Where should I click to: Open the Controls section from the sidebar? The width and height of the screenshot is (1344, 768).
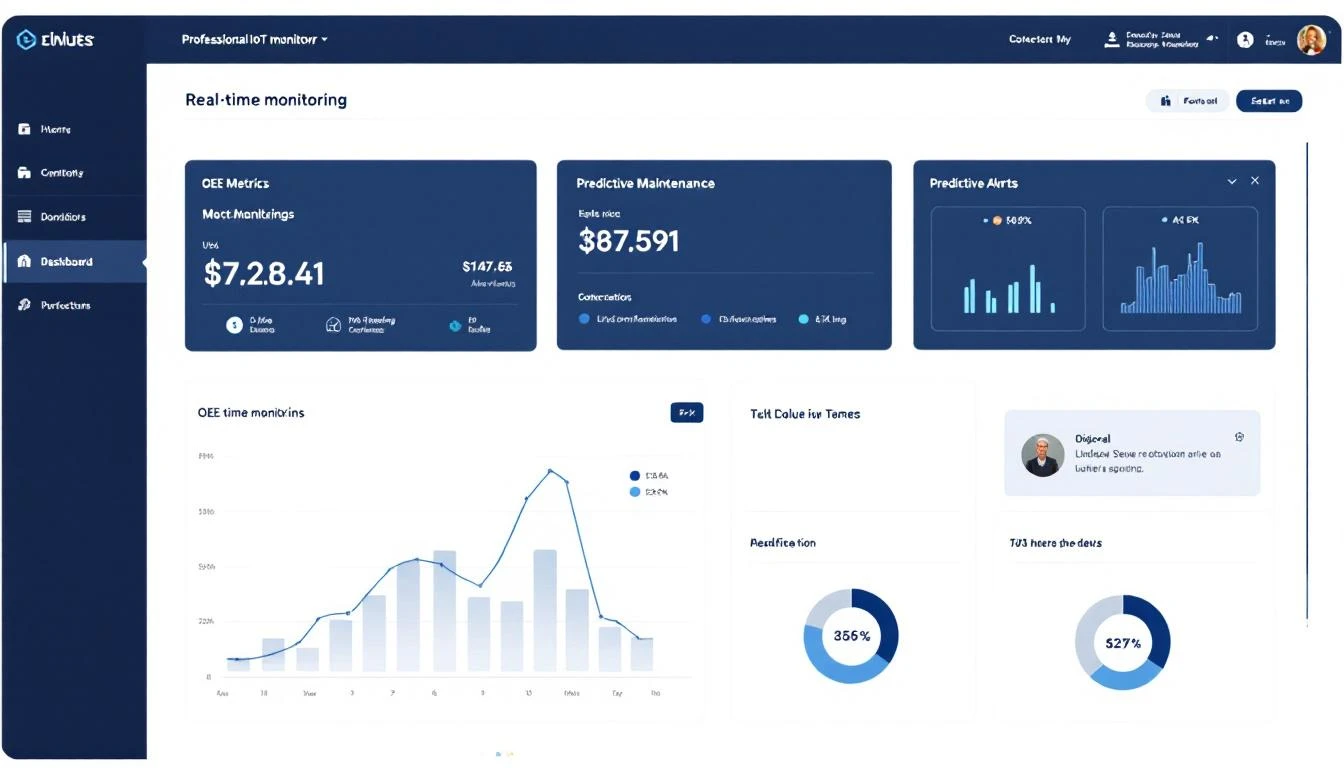coord(60,172)
